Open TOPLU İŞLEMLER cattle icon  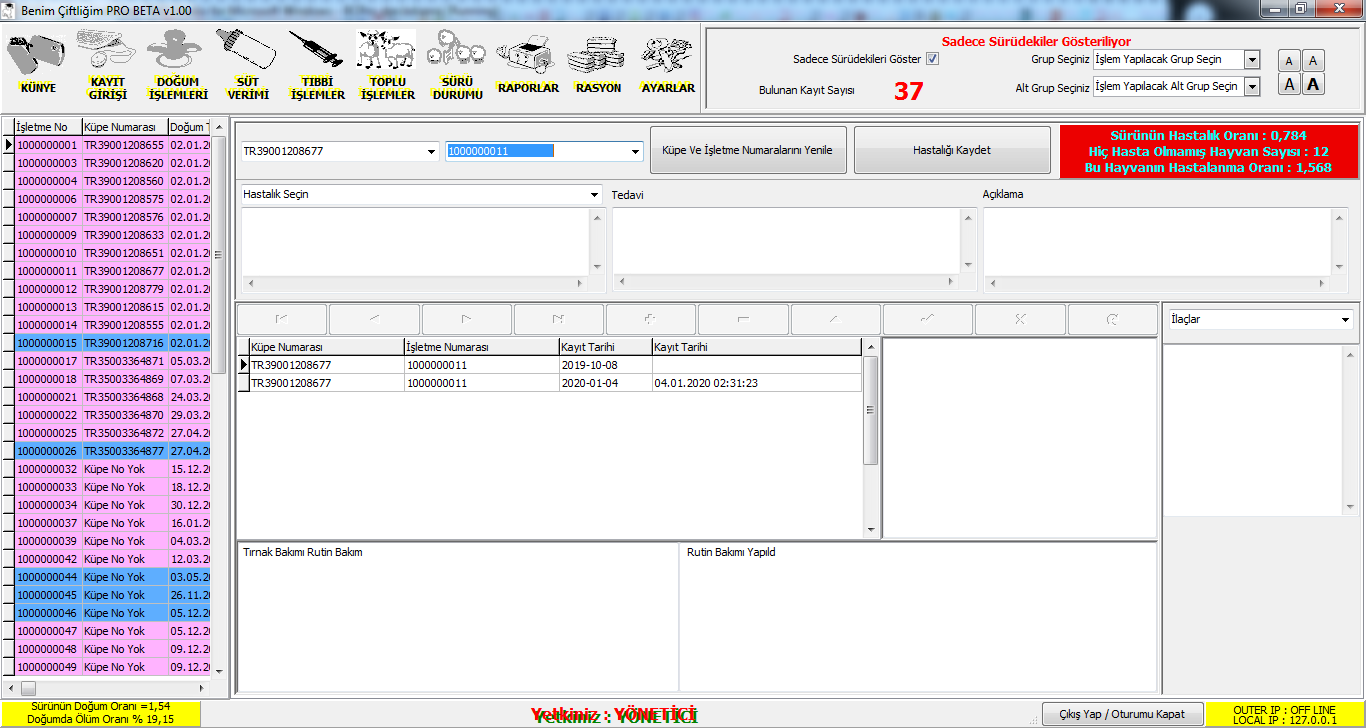coord(386,60)
